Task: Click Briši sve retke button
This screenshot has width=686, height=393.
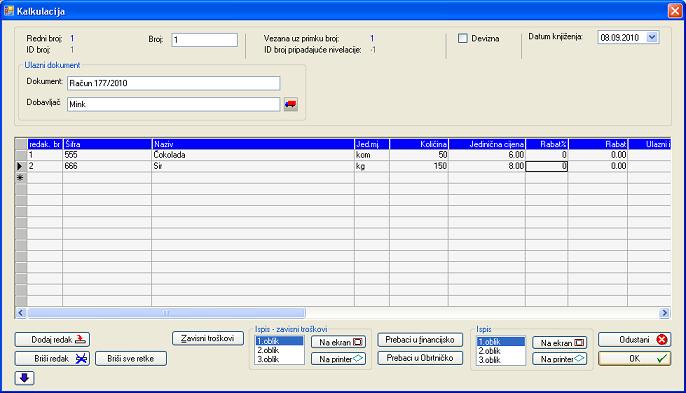Action: (x=131, y=358)
